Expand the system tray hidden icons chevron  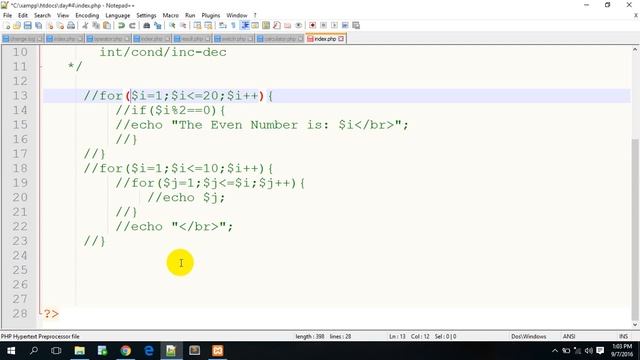tap(555, 351)
